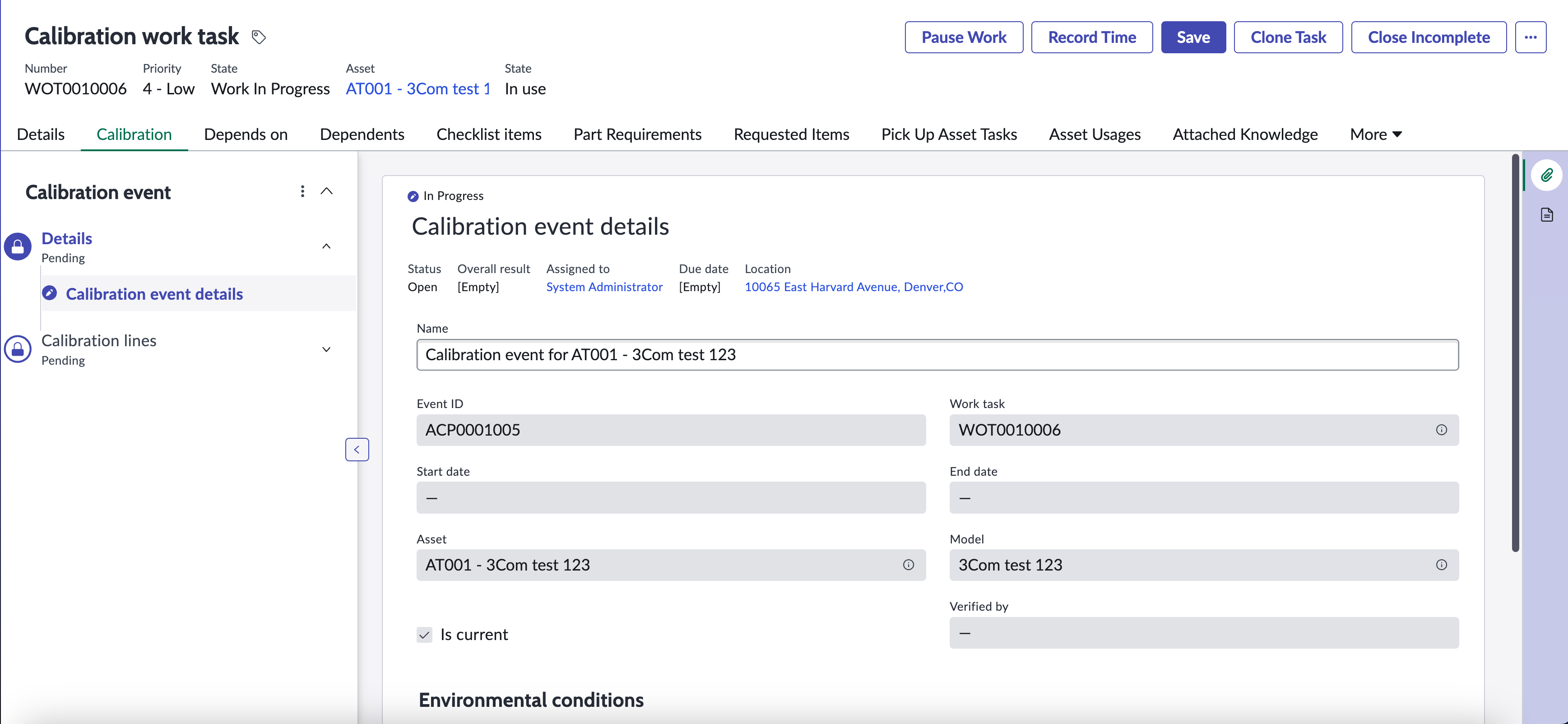Open Calibration event vertical dots menu
This screenshot has width=1568, height=724.
(x=302, y=191)
